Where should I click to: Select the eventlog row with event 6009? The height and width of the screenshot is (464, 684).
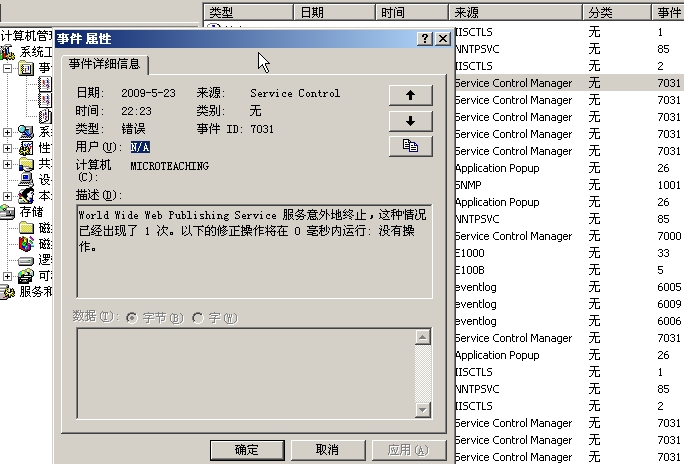tap(569, 304)
